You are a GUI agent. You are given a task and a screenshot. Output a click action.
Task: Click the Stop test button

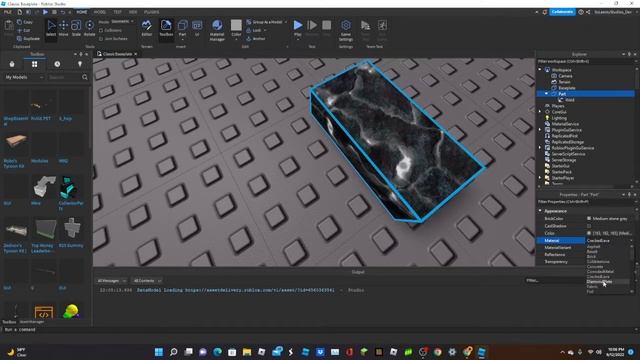[327, 28]
